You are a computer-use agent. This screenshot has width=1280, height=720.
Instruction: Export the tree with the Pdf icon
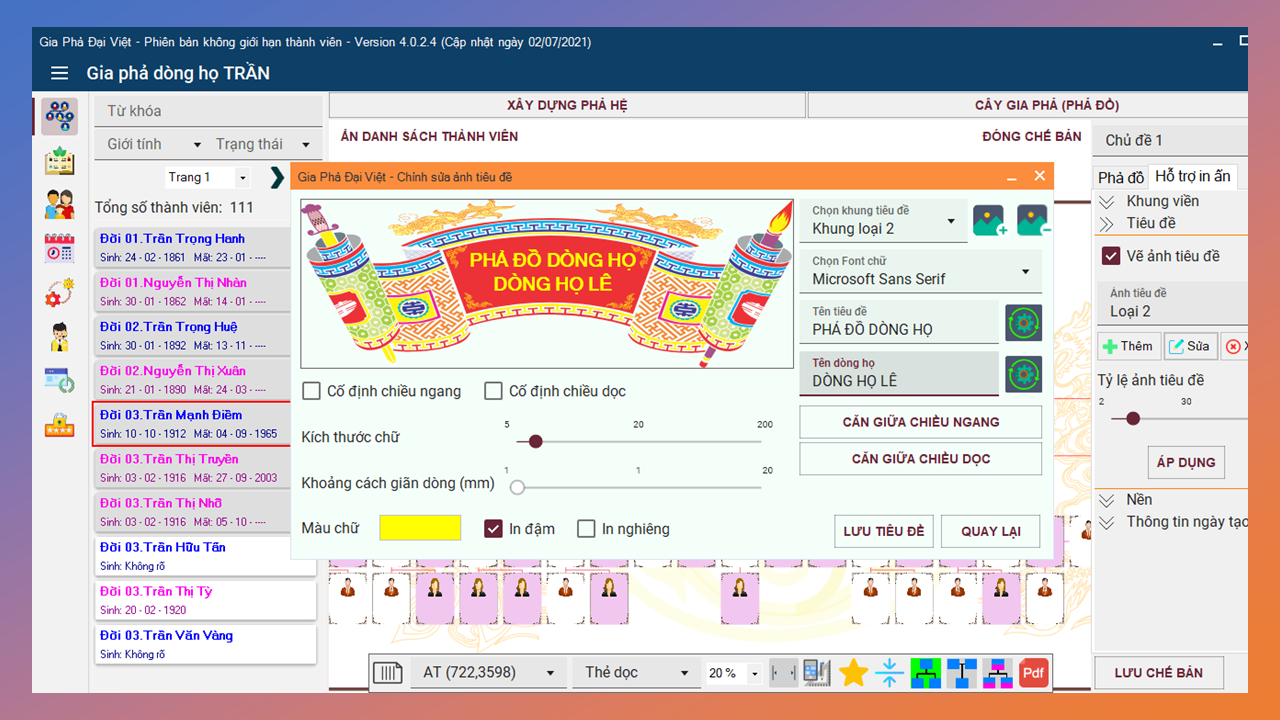pos(1033,673)
